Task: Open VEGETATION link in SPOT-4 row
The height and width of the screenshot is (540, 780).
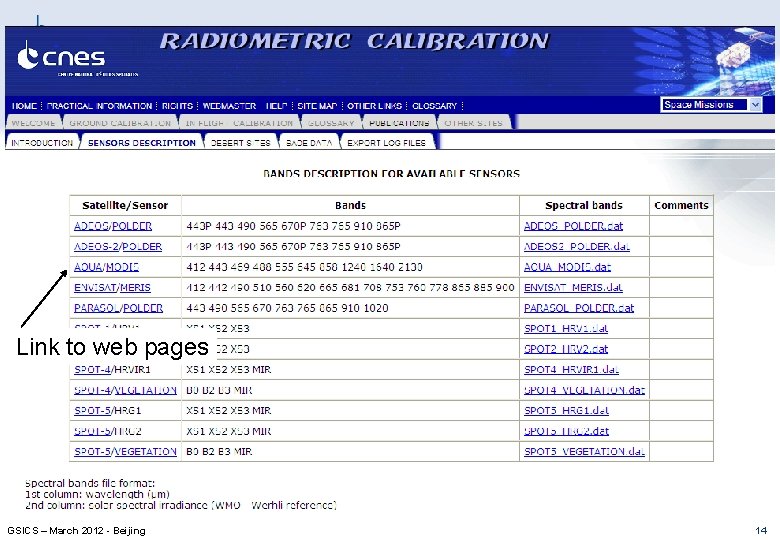Action: (145, 390)
